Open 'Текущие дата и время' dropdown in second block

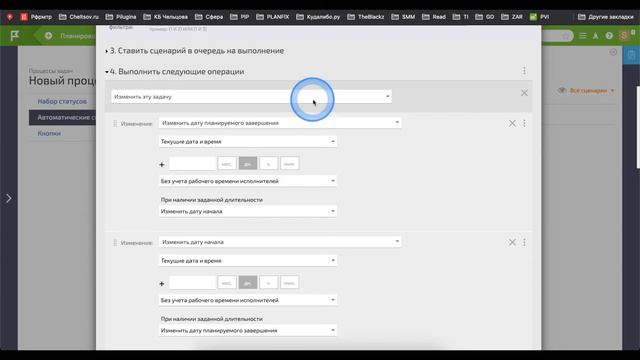(248, 260)
